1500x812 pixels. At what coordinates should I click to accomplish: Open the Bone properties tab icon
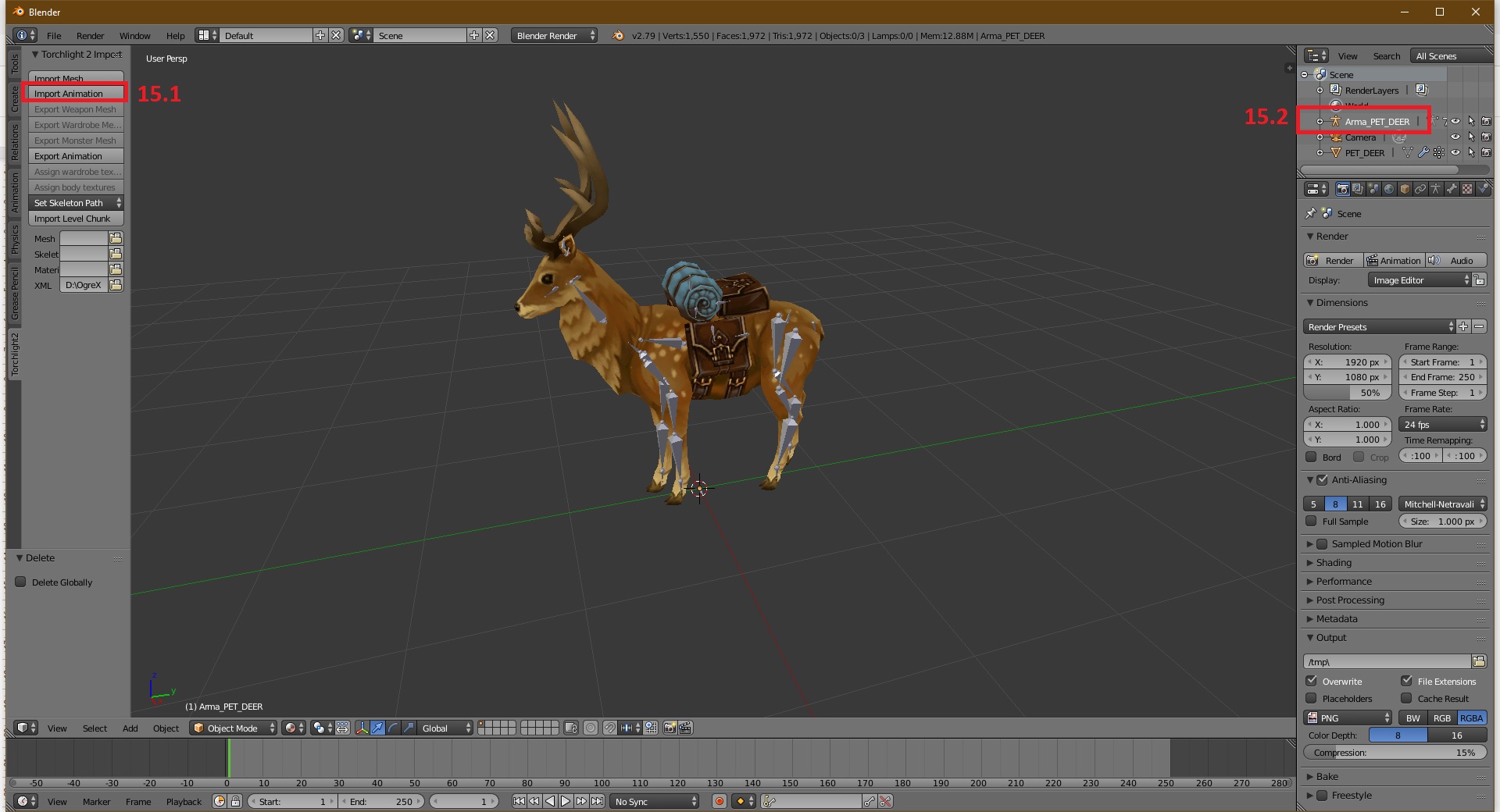[1451, 189]
